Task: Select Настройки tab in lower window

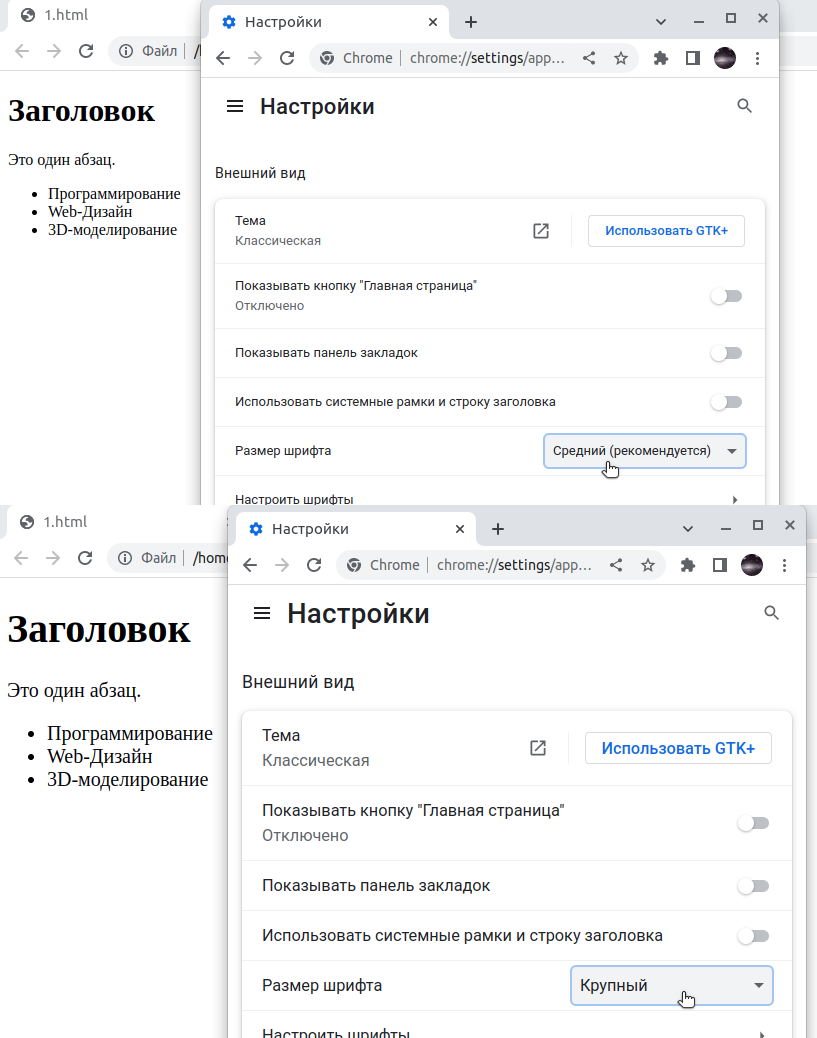Action: 356,529
